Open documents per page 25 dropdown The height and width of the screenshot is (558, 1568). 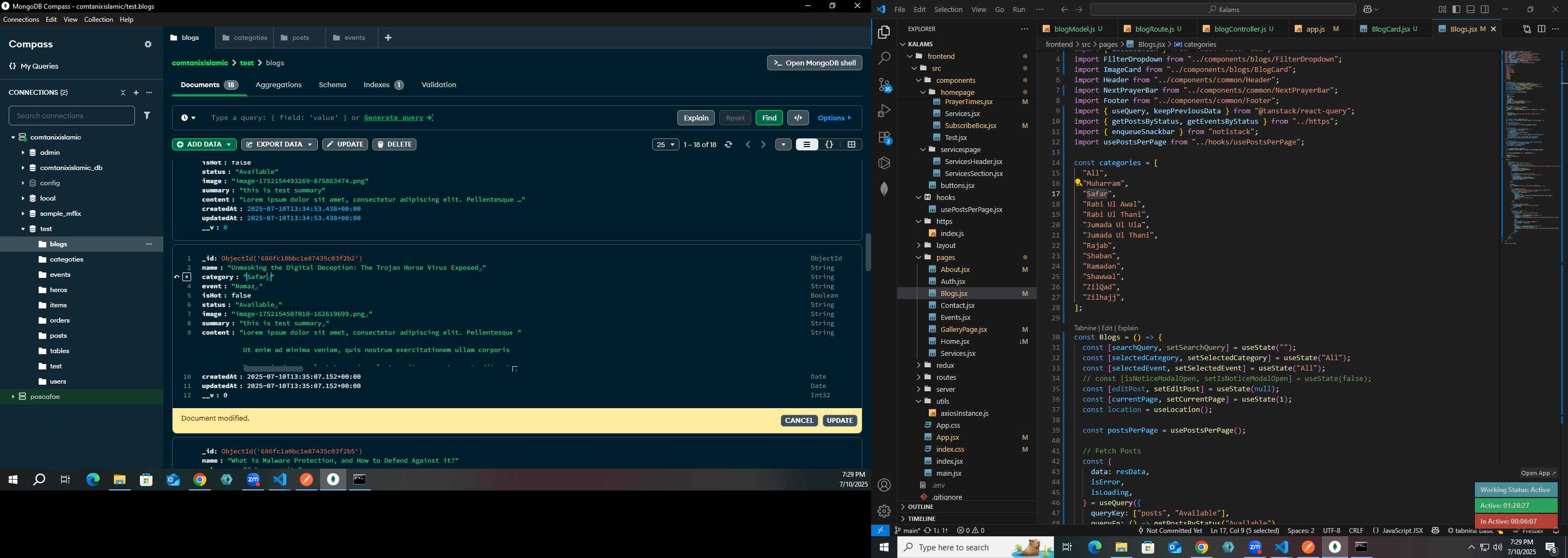[x=665, y=145]
